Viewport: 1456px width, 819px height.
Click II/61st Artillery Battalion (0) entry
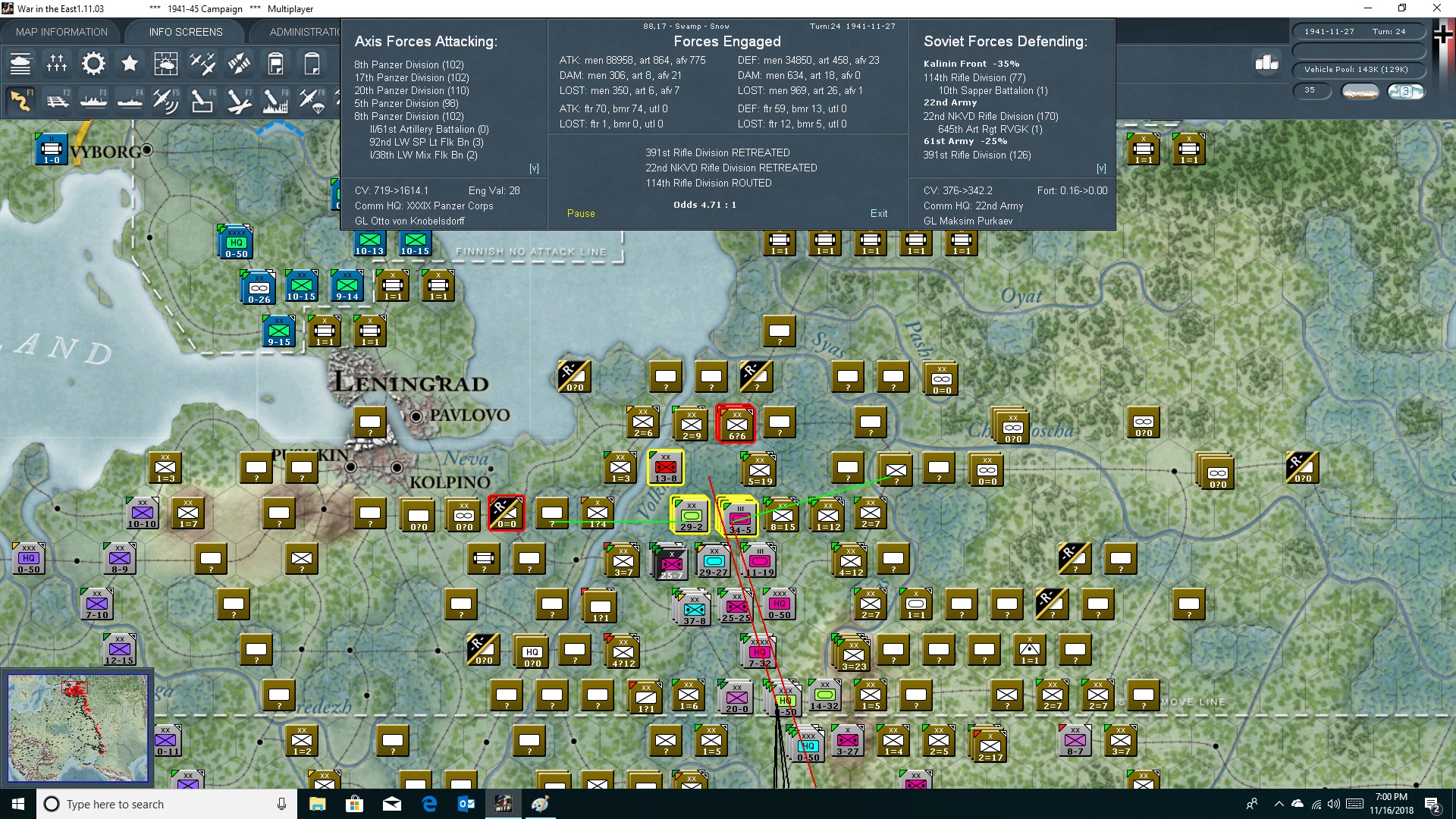pos(429,129)
